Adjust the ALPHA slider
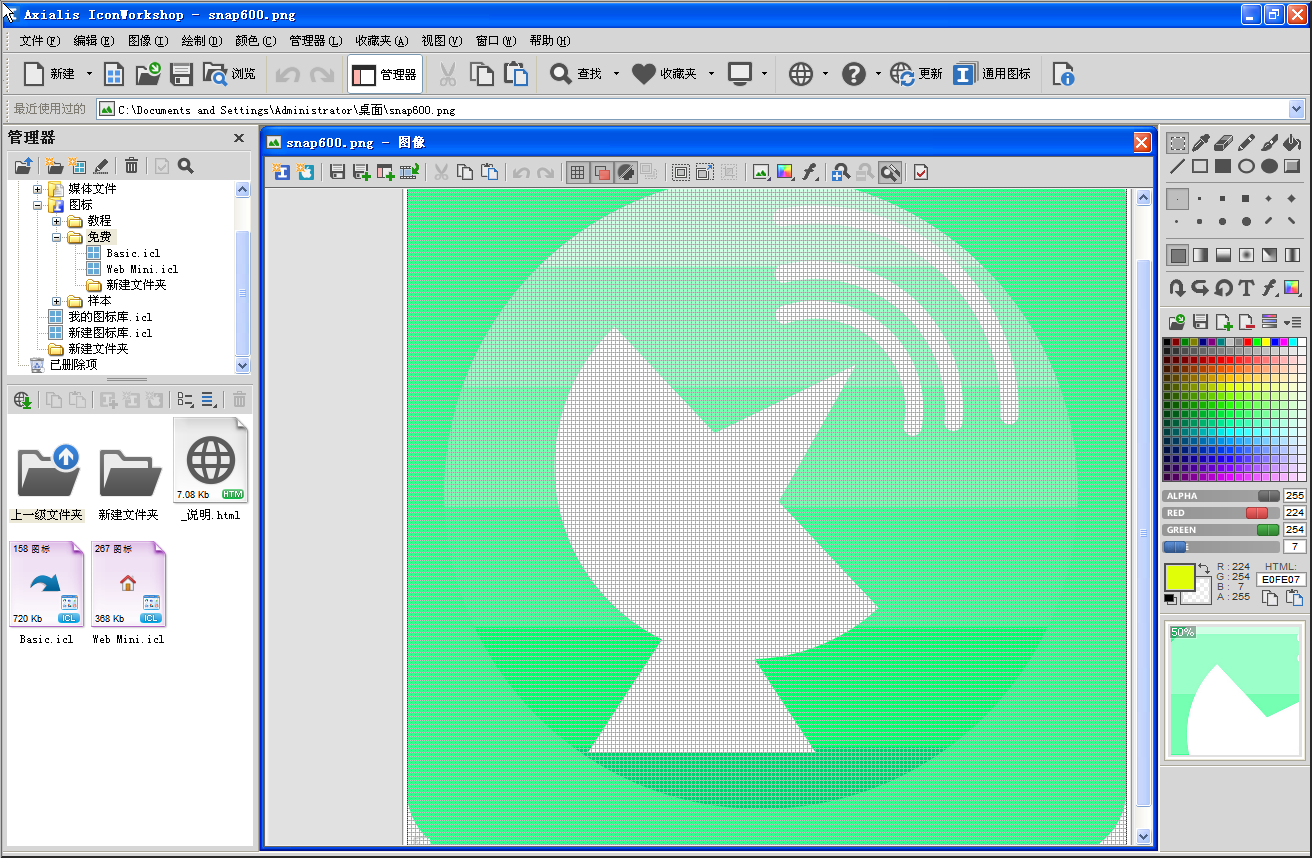Viewport: 1312px width, 858px height. (1221, 496)
